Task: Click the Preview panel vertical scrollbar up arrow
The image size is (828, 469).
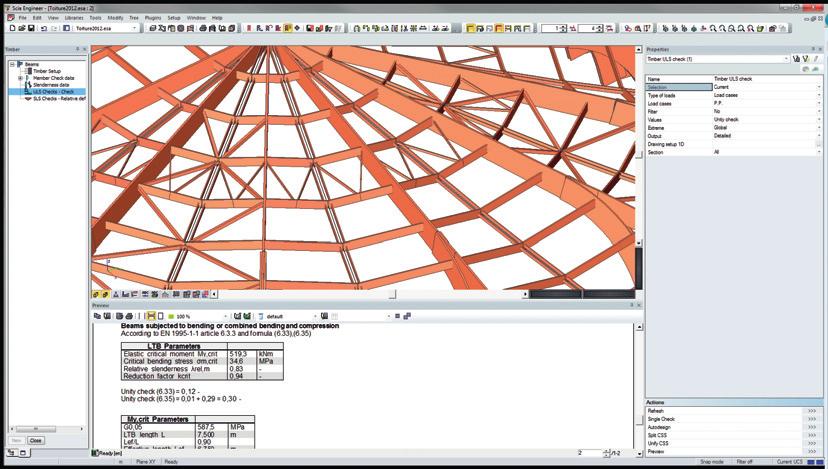Action: pos(639,327)
